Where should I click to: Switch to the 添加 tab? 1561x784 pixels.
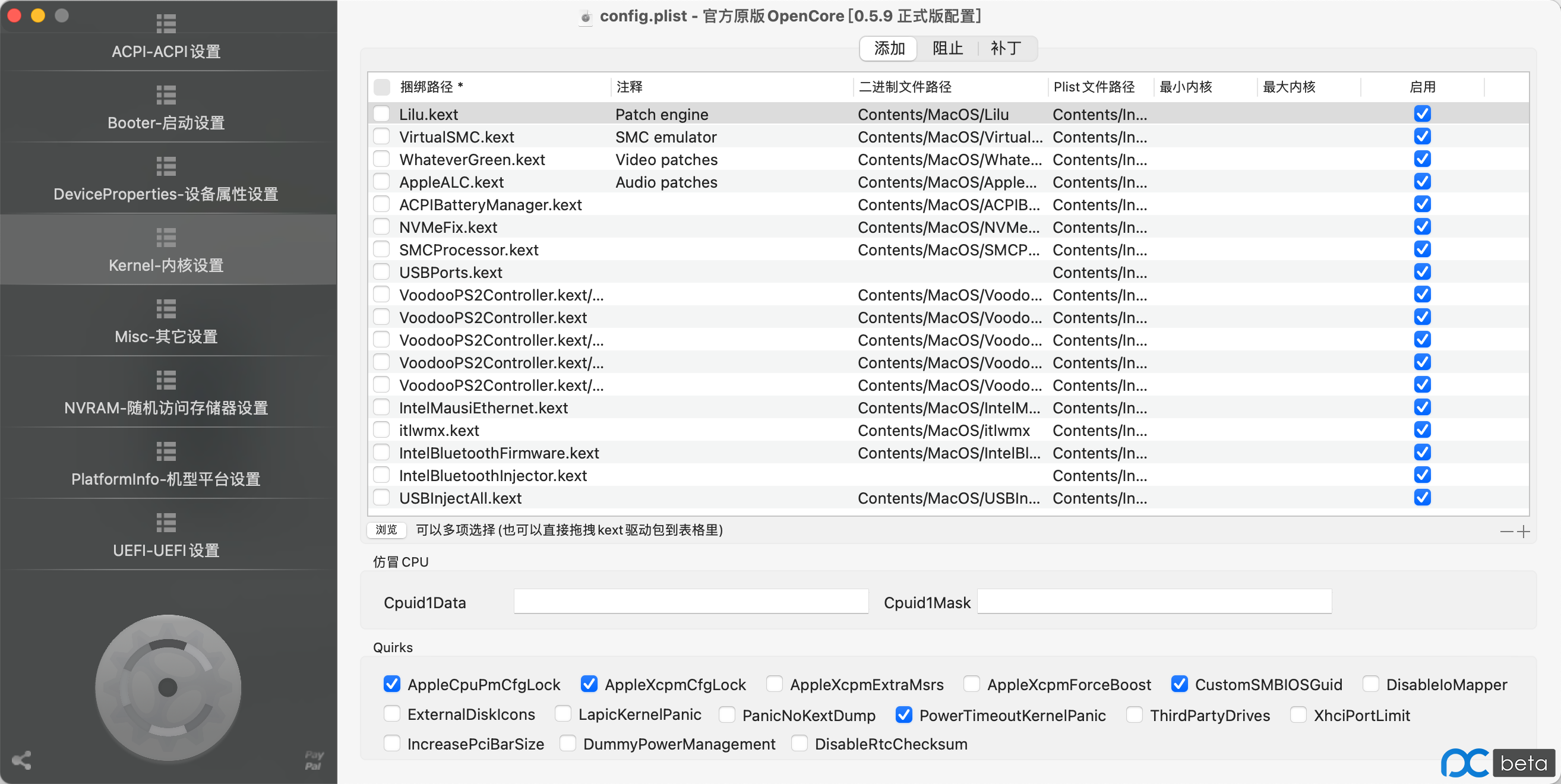tap(889, 49)
